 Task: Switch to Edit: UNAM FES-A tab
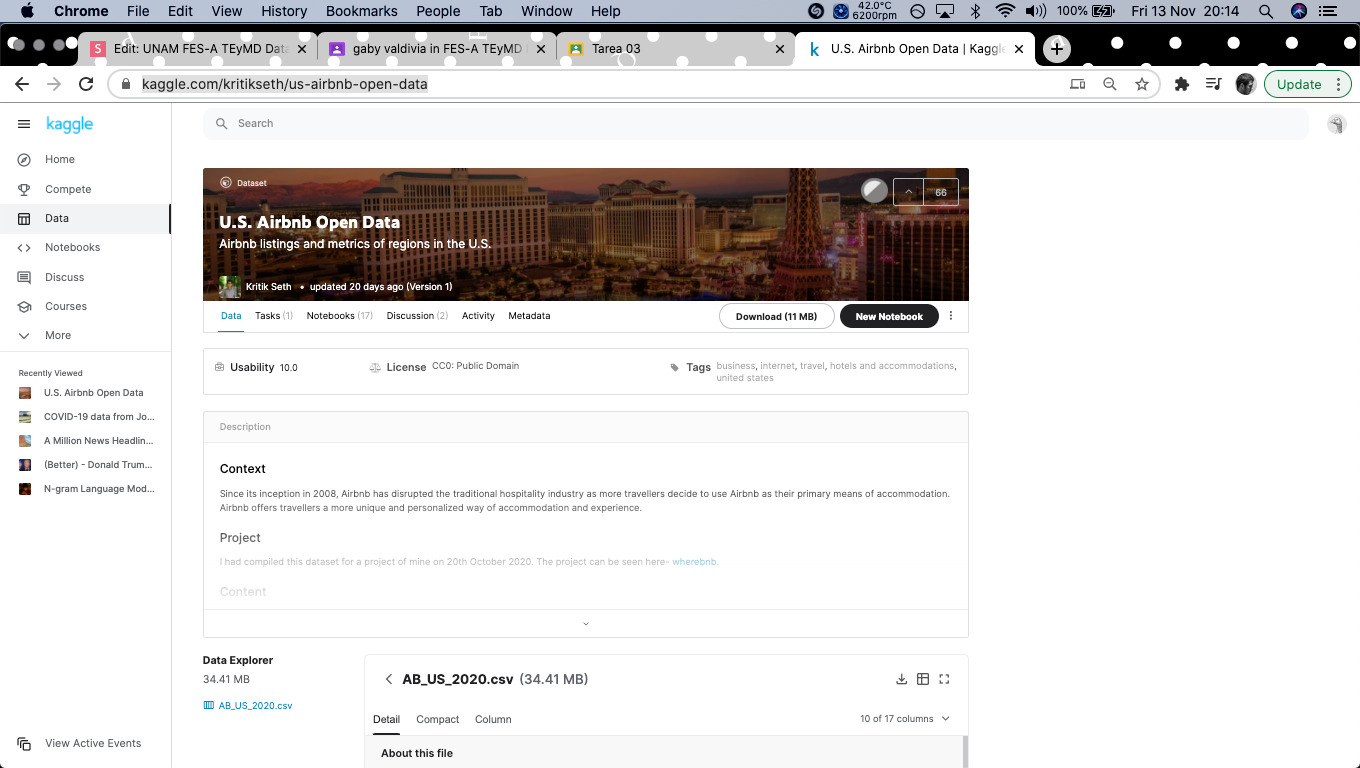coord(199,48)
